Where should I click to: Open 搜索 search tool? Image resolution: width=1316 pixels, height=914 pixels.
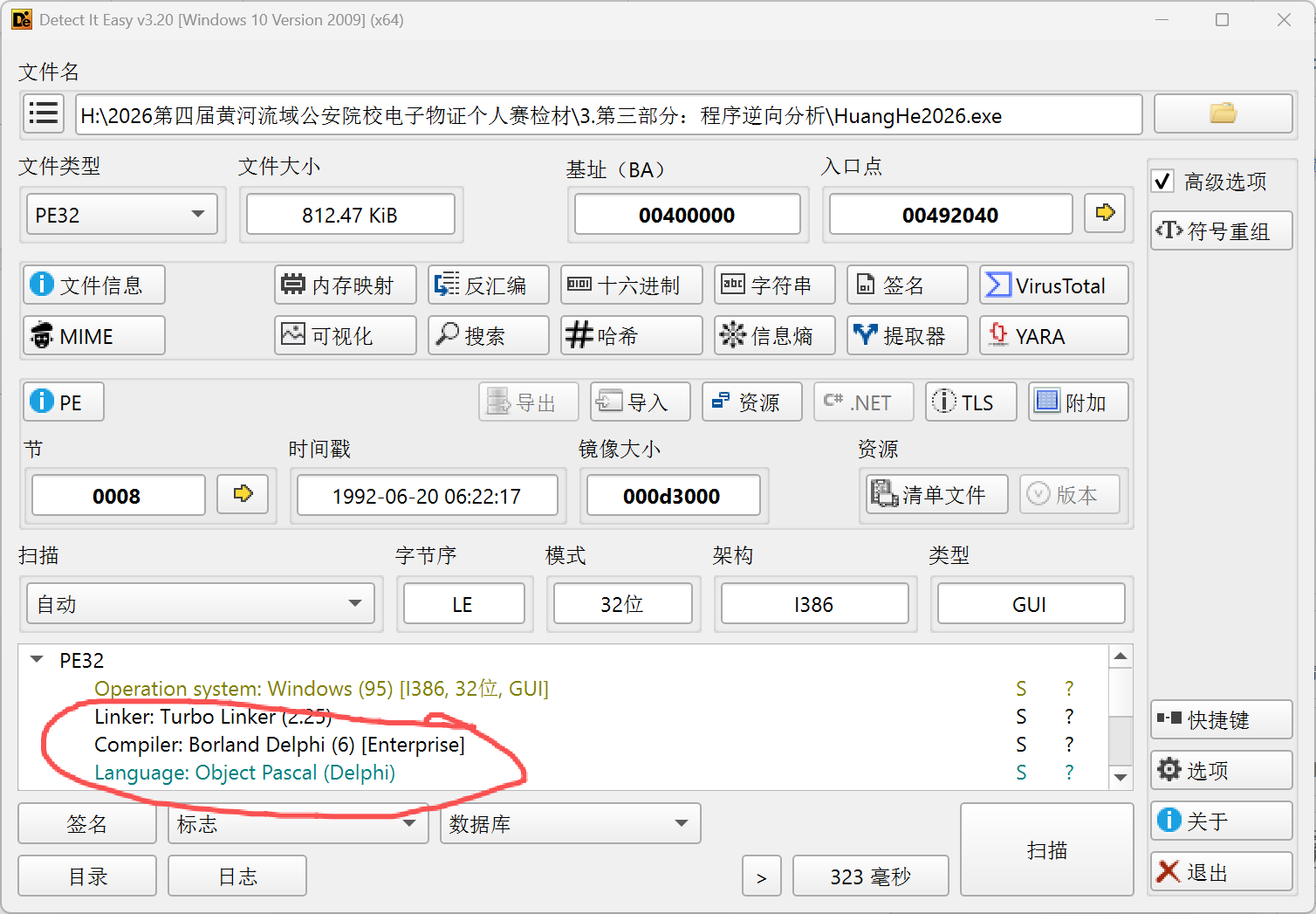click(489, 335)
